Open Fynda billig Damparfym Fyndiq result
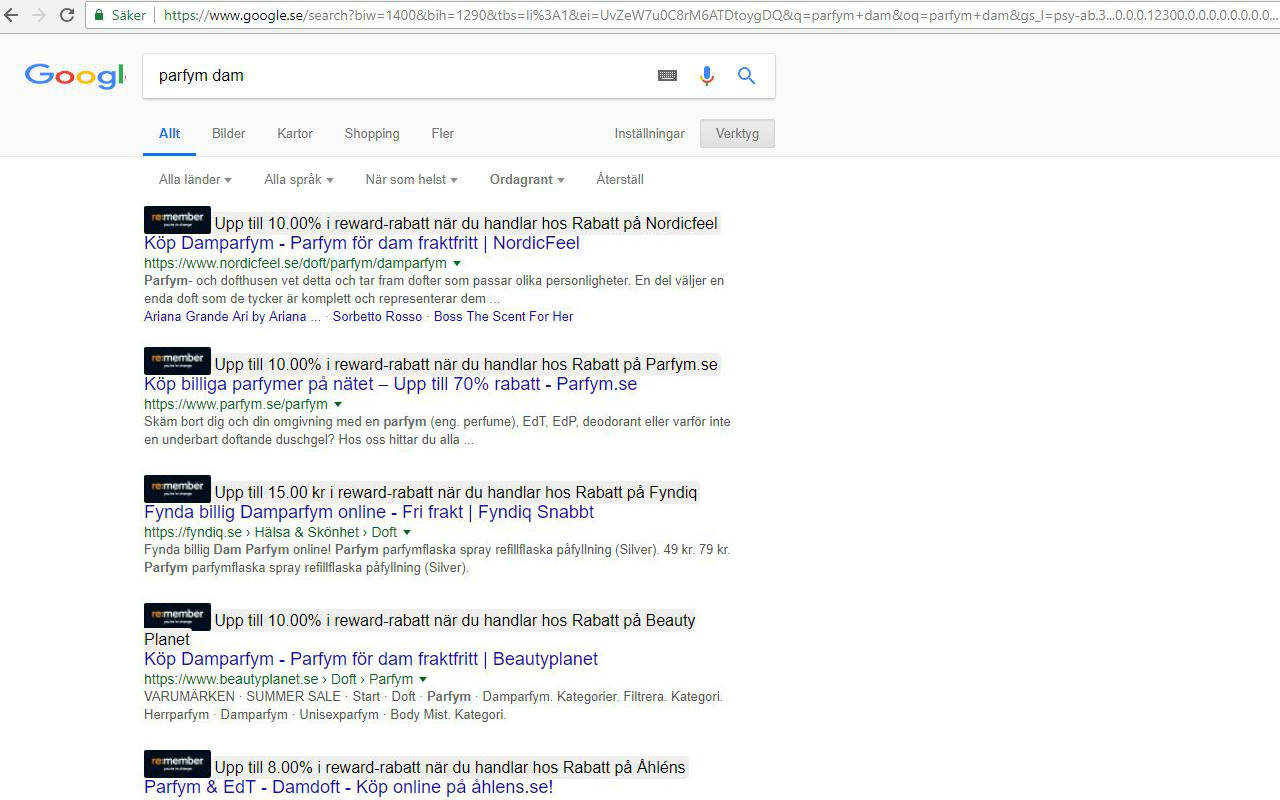This screenshot has width=1280, height=800. coord(369,512)
